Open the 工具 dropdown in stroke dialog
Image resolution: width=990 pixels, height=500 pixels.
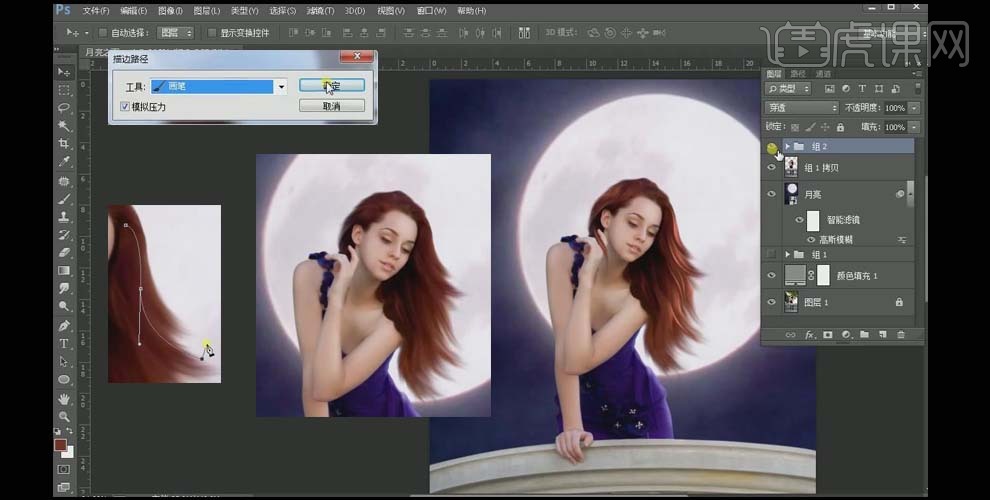pyautogui.click(x=282, y=86)
